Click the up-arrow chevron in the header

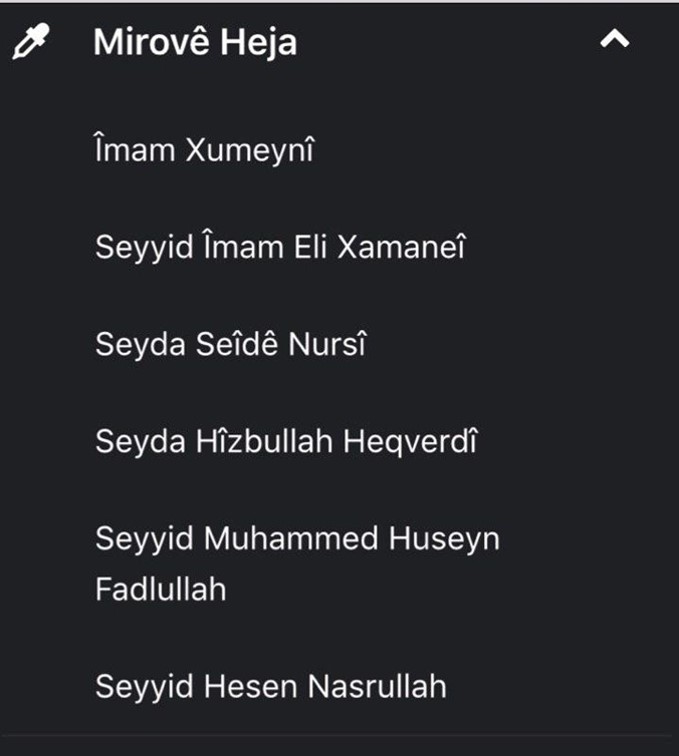(614, 39)
